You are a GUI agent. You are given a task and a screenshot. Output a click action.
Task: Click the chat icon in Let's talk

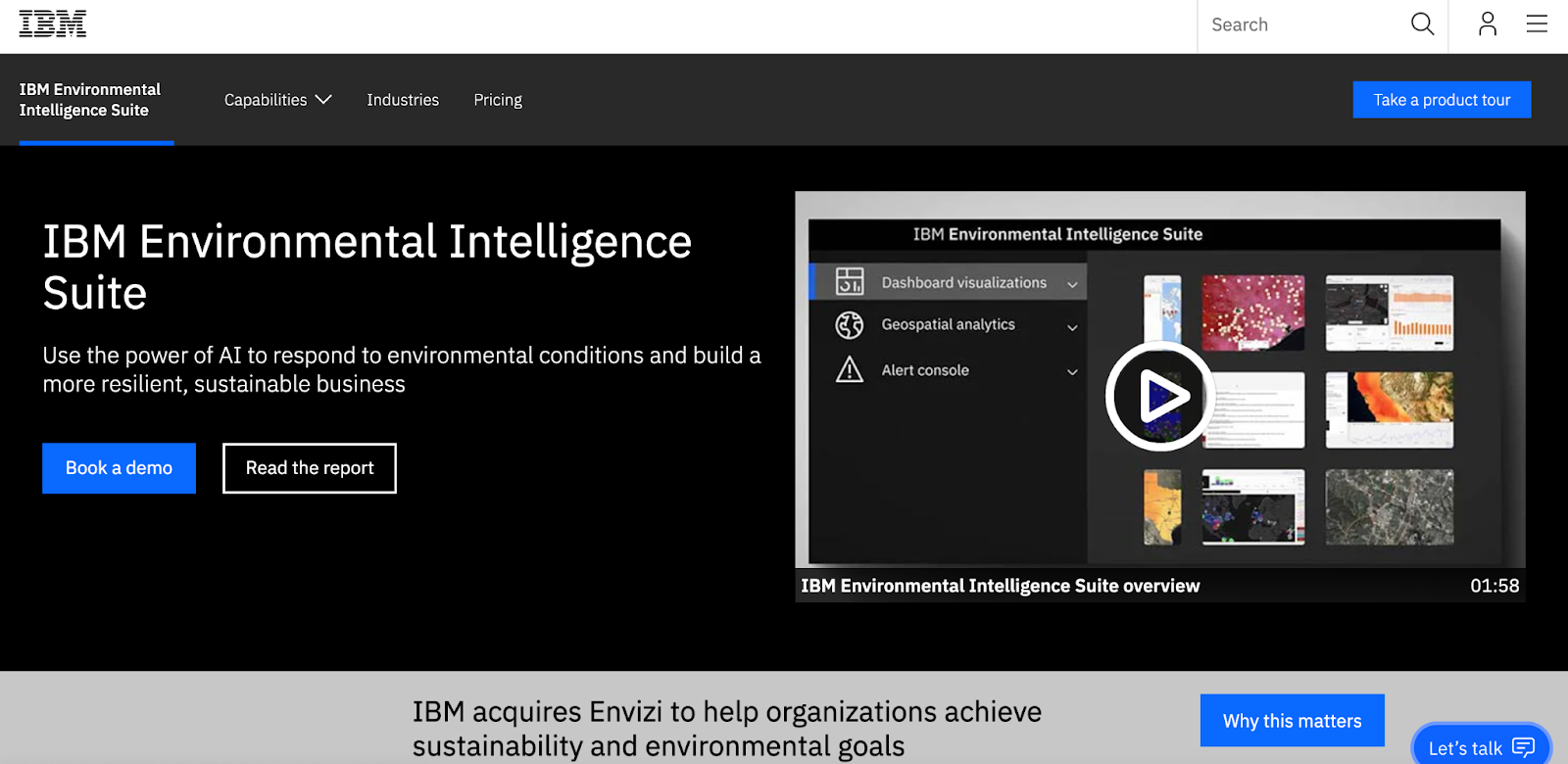point(1524,748)
